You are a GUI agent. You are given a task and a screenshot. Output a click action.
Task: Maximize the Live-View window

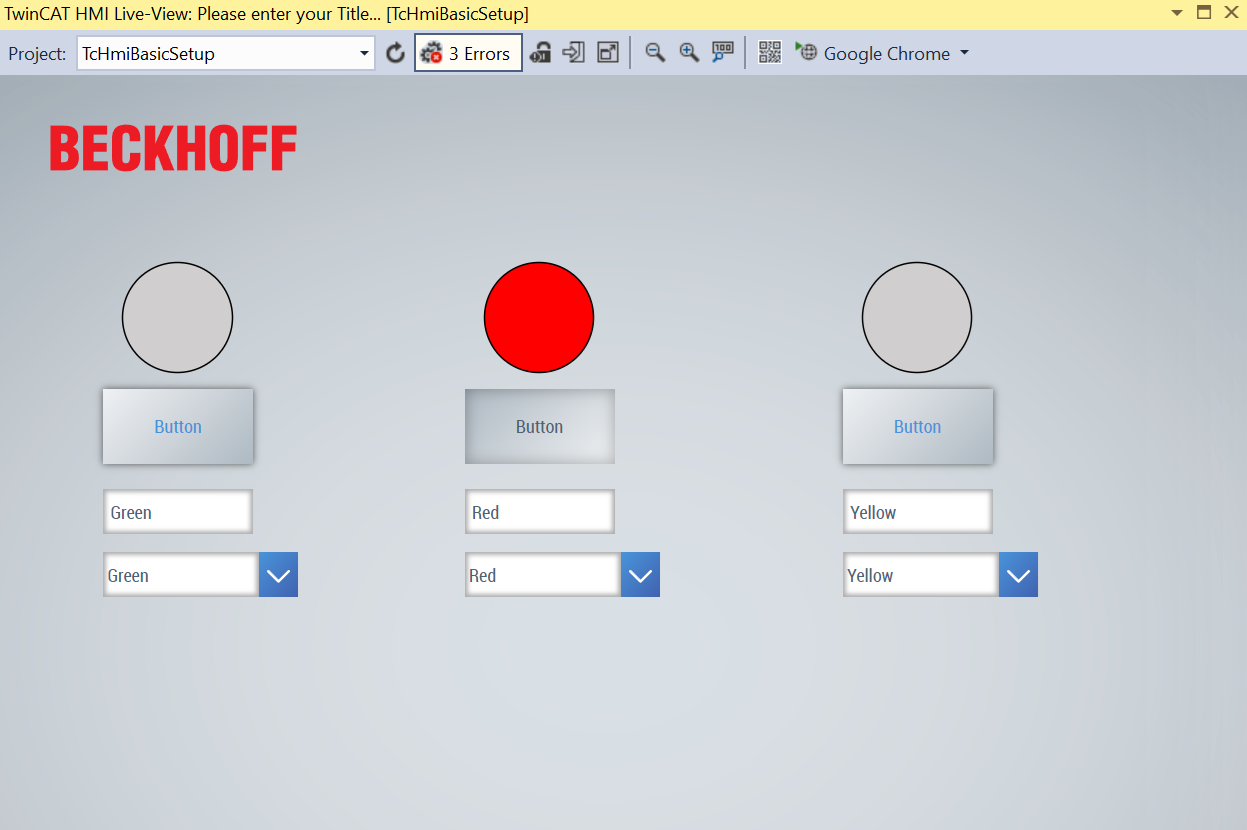1204,13
